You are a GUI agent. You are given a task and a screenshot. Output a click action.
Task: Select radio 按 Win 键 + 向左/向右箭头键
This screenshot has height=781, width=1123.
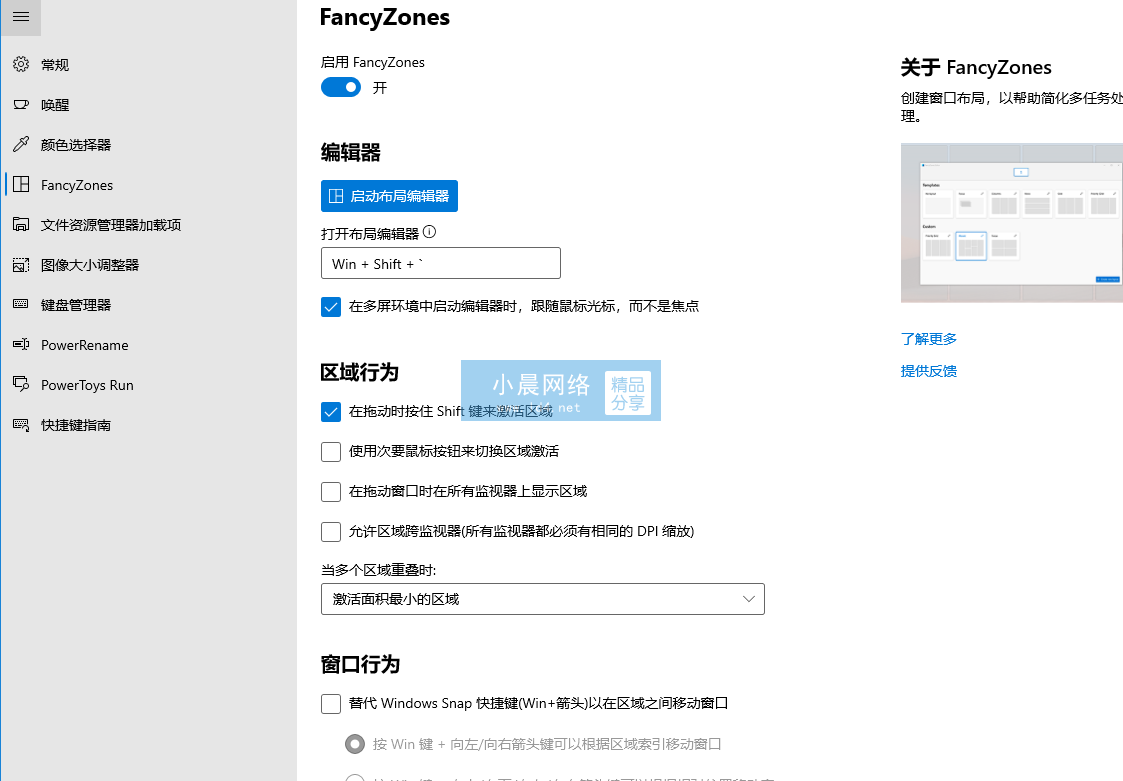(x=355, y=744)
